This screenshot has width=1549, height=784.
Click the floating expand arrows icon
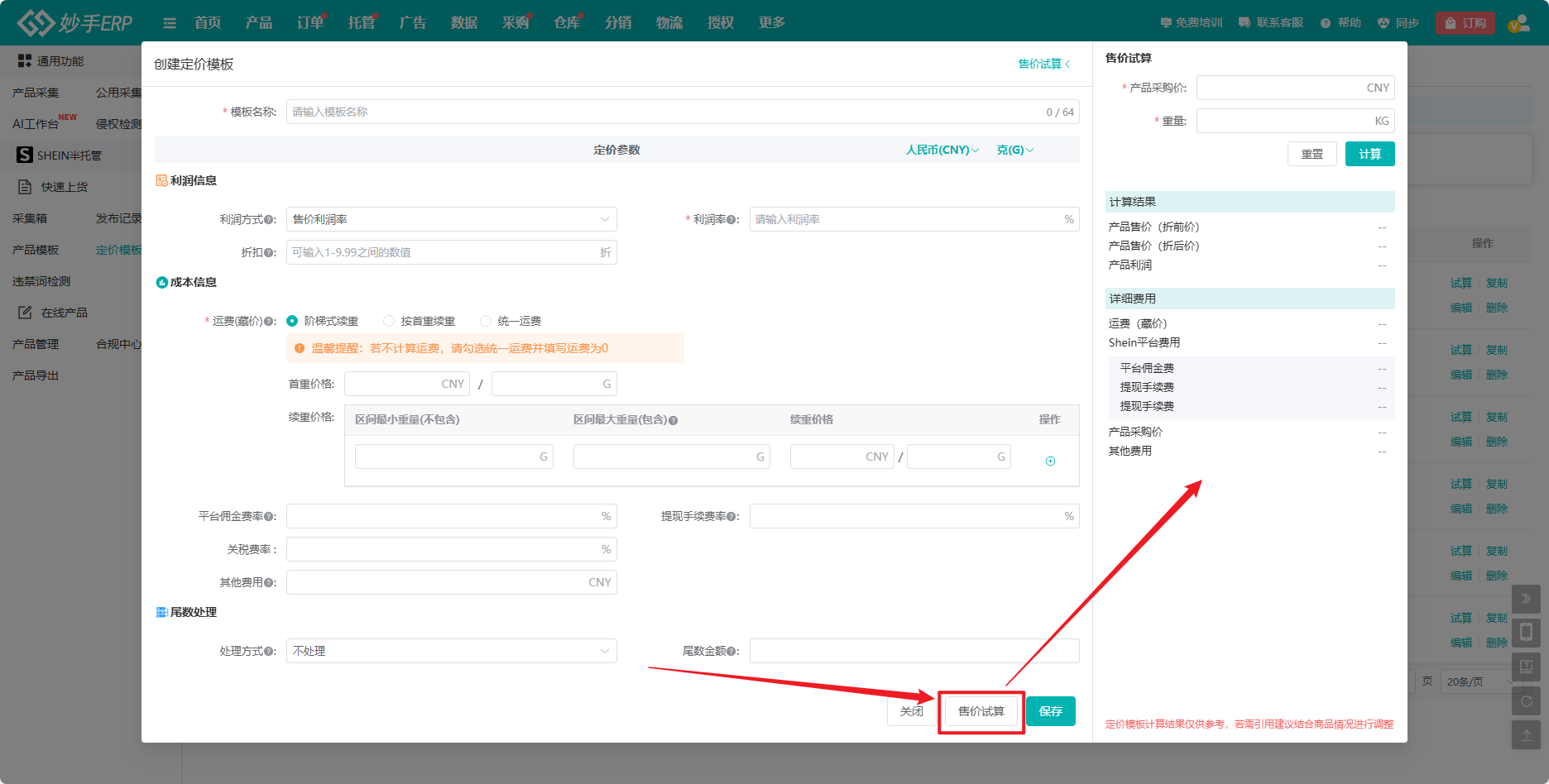[x=1526, y=599]
